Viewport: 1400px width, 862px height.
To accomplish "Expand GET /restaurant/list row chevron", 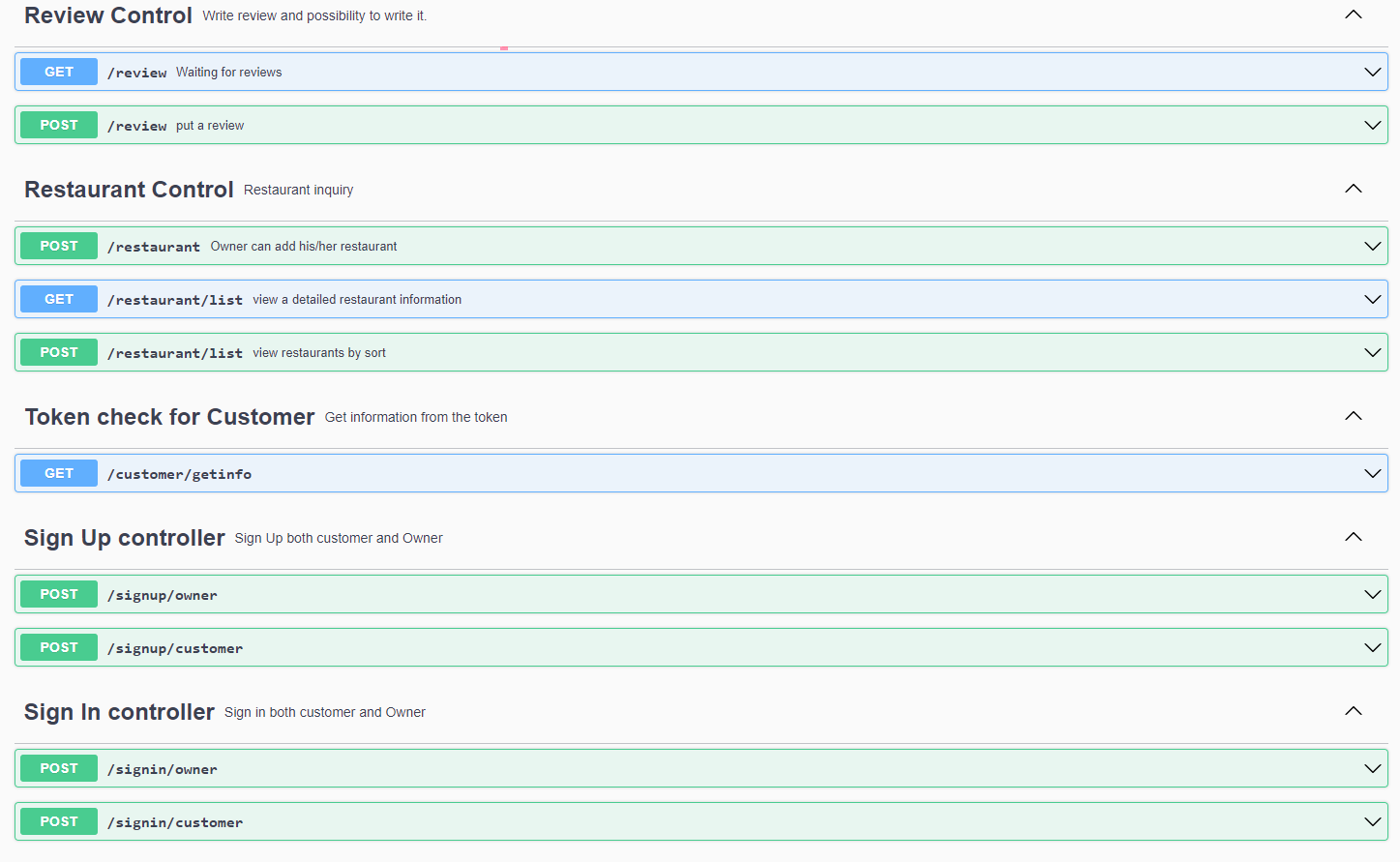I will (x=1372, y=299).
